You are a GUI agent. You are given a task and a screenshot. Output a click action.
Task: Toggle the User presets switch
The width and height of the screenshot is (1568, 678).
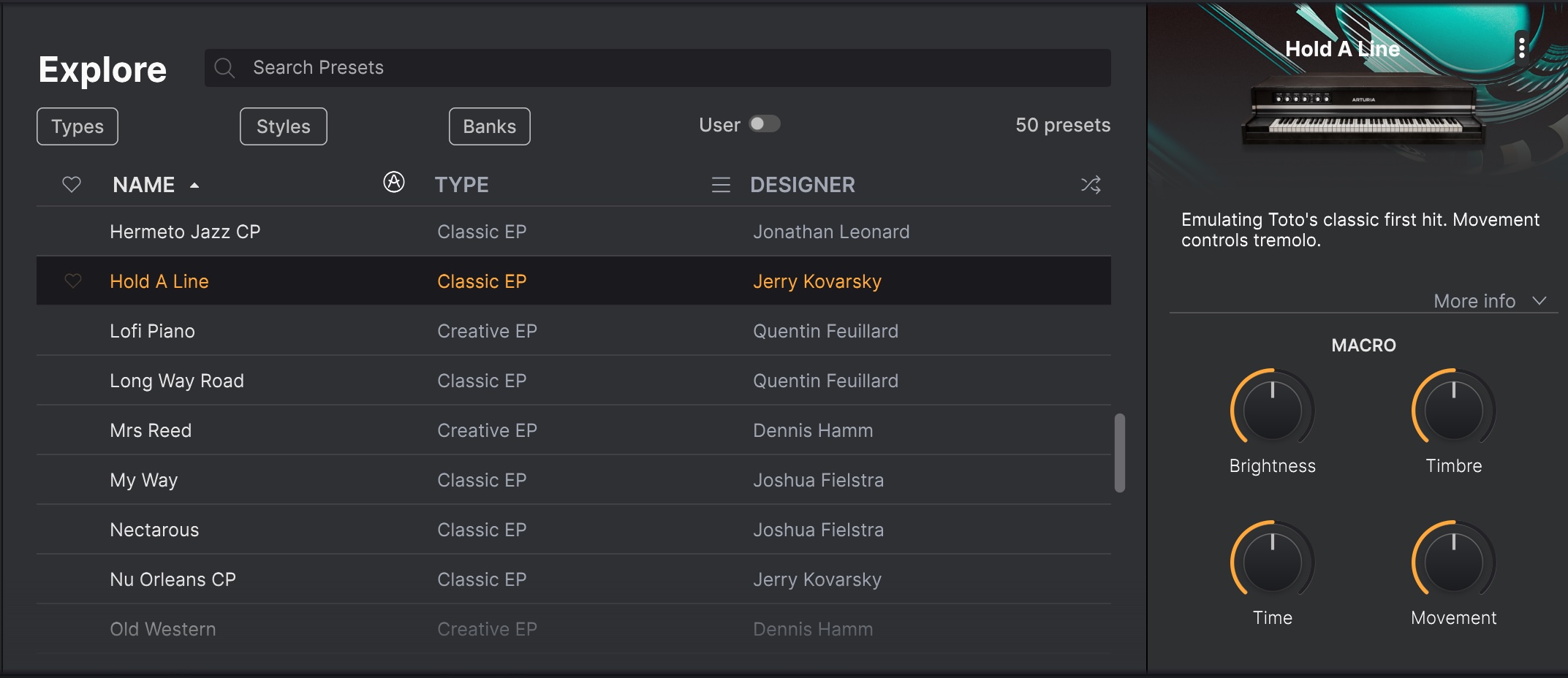pos(765,124)
